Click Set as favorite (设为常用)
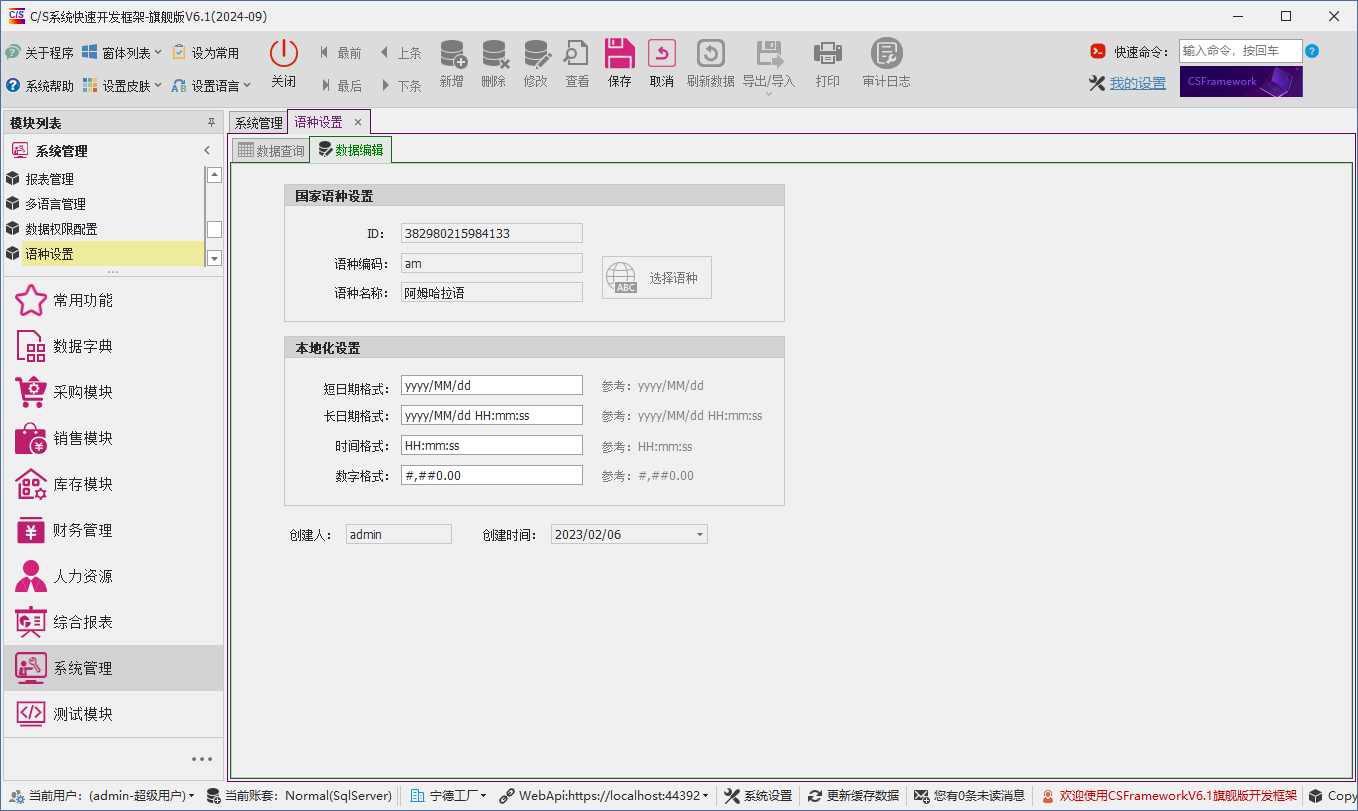This screenshot has height=811, width=1358. (x=206, y=53)
